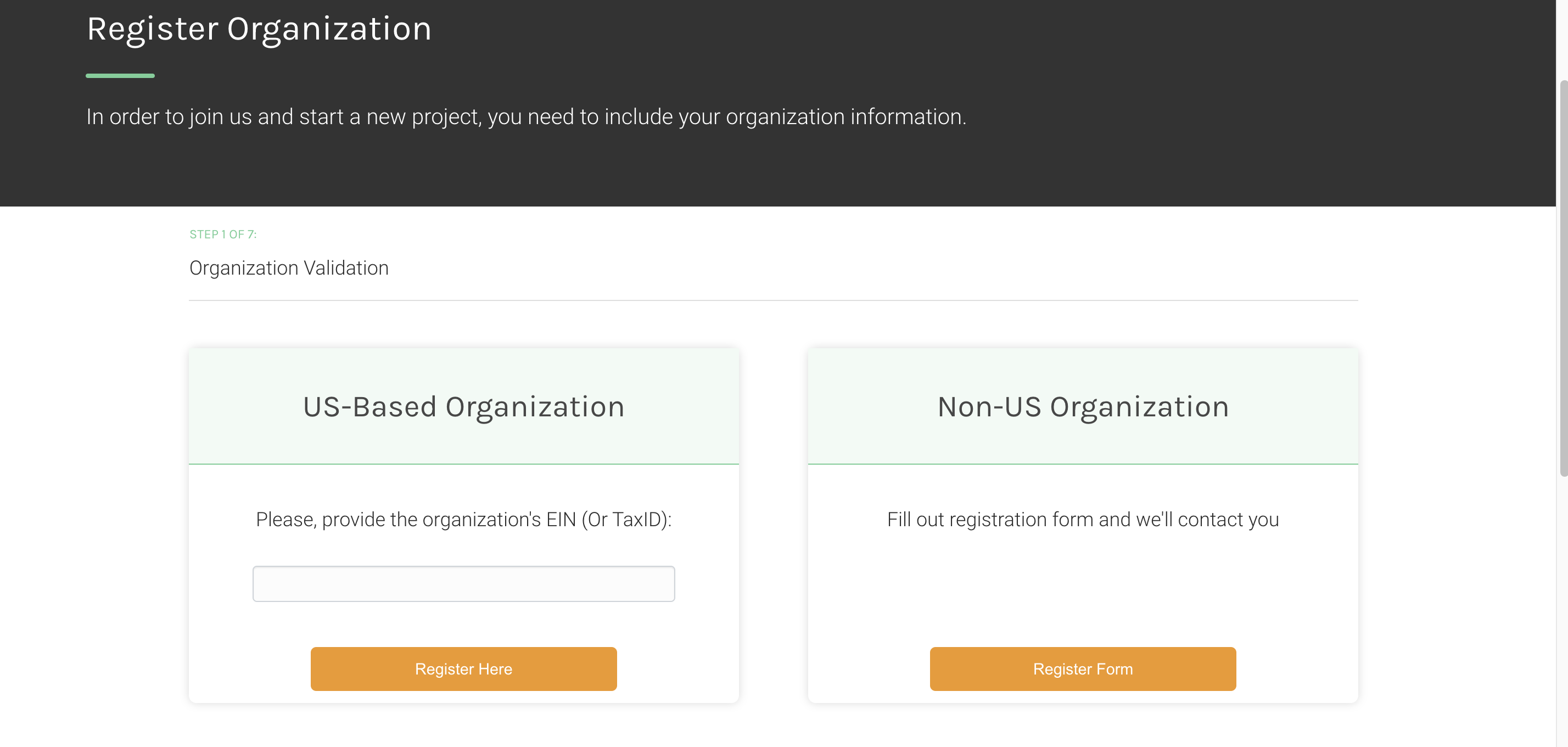
Task: Click the Register Form button
Action: click(x=1083, y=668)
